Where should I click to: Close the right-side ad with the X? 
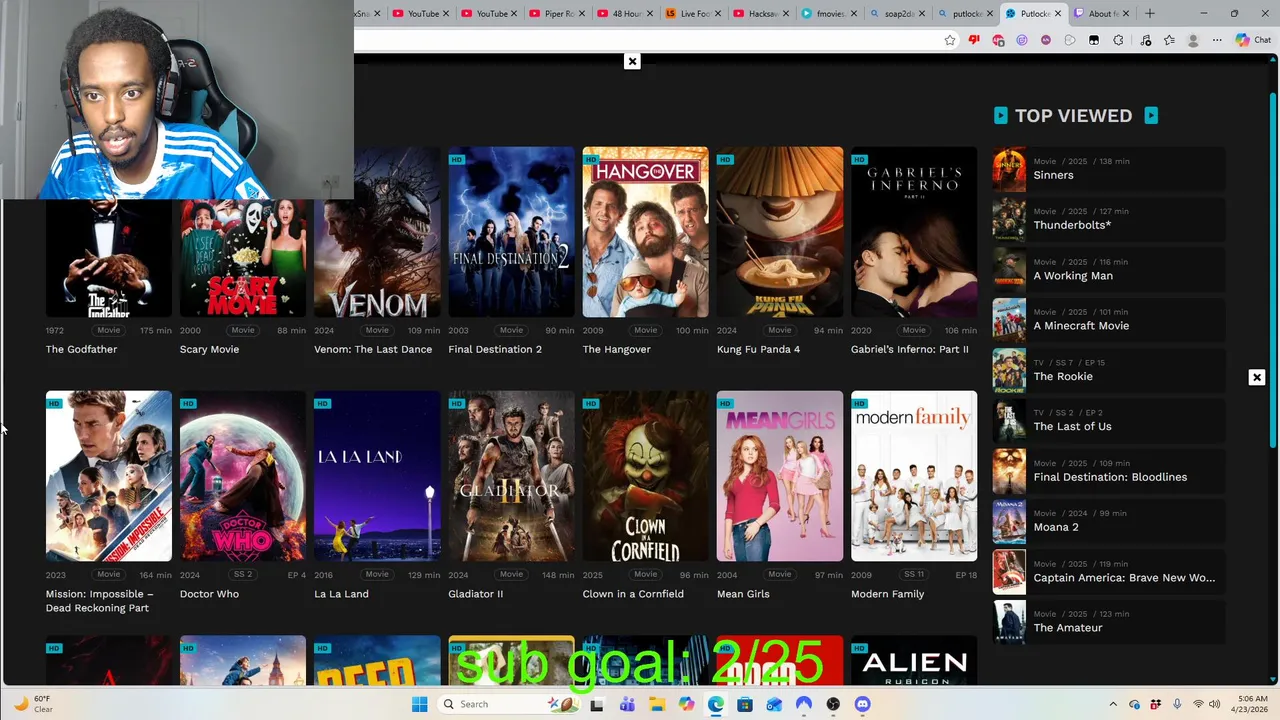tap(1257, 377)
